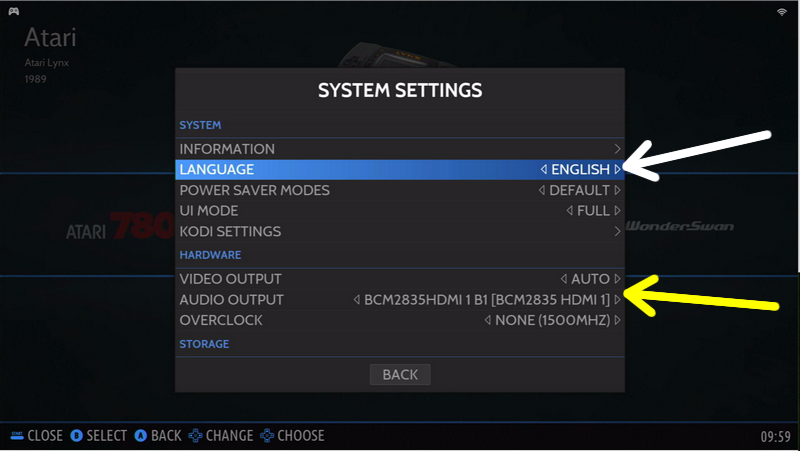
Task: Switch Language to next option with right arrow
Action: 617,169
